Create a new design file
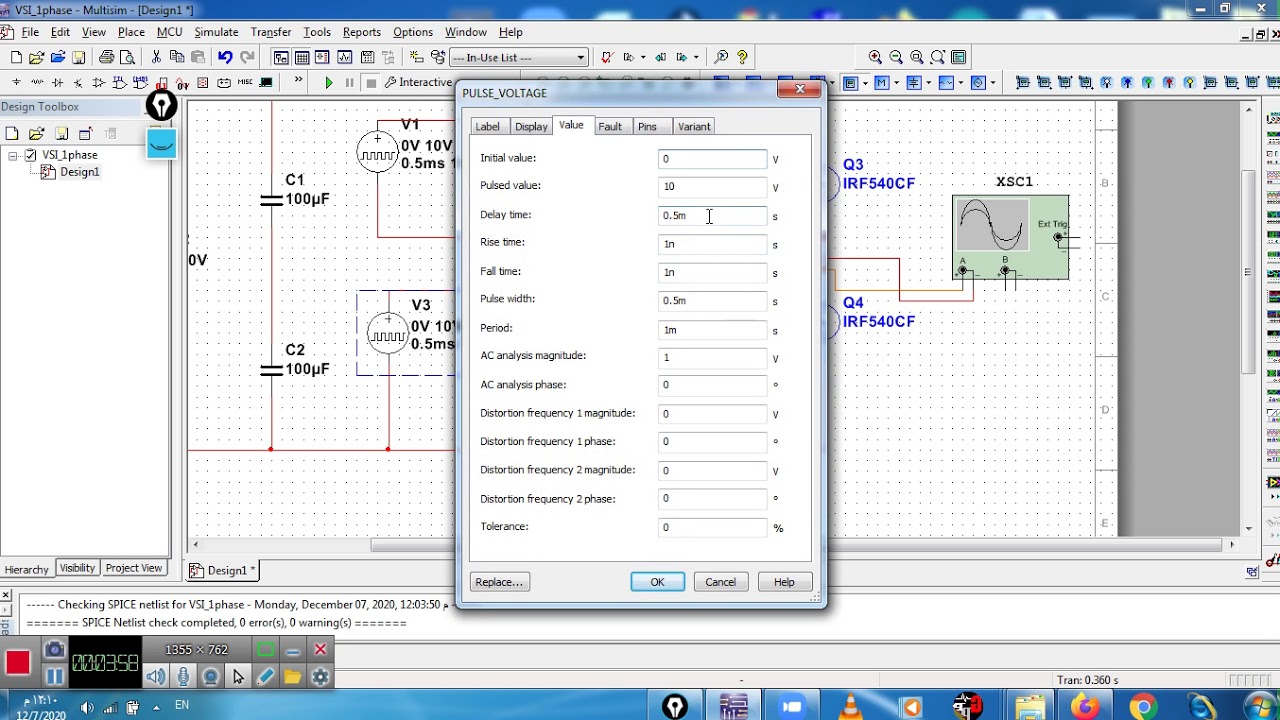The width and height of the screenshot is (1280, 720). click(x=16, y=57)
